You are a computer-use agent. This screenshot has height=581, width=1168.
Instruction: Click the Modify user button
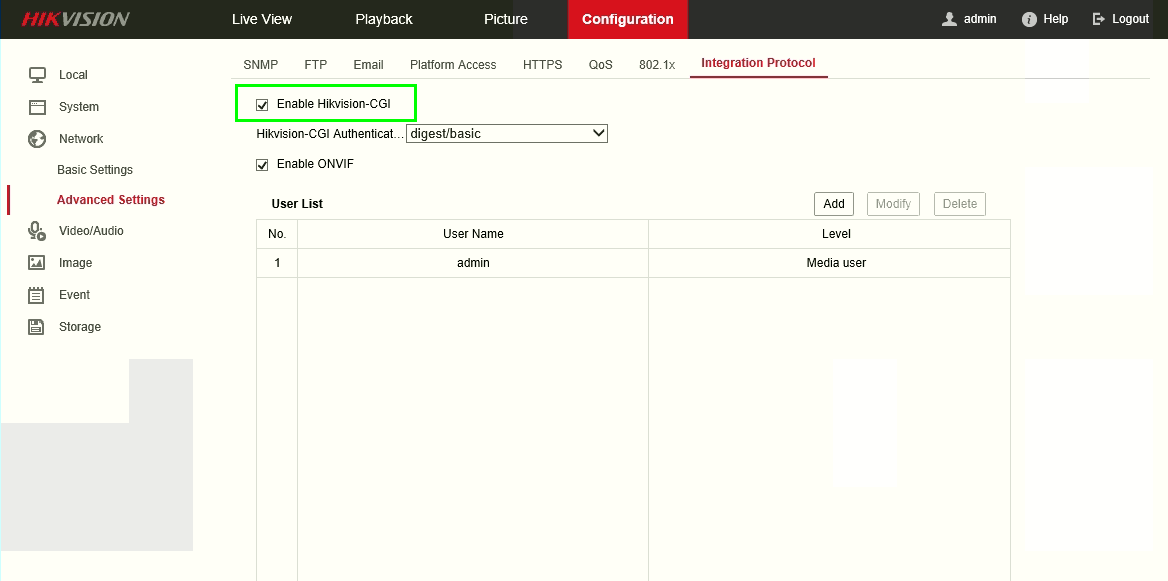pos(893,203)
